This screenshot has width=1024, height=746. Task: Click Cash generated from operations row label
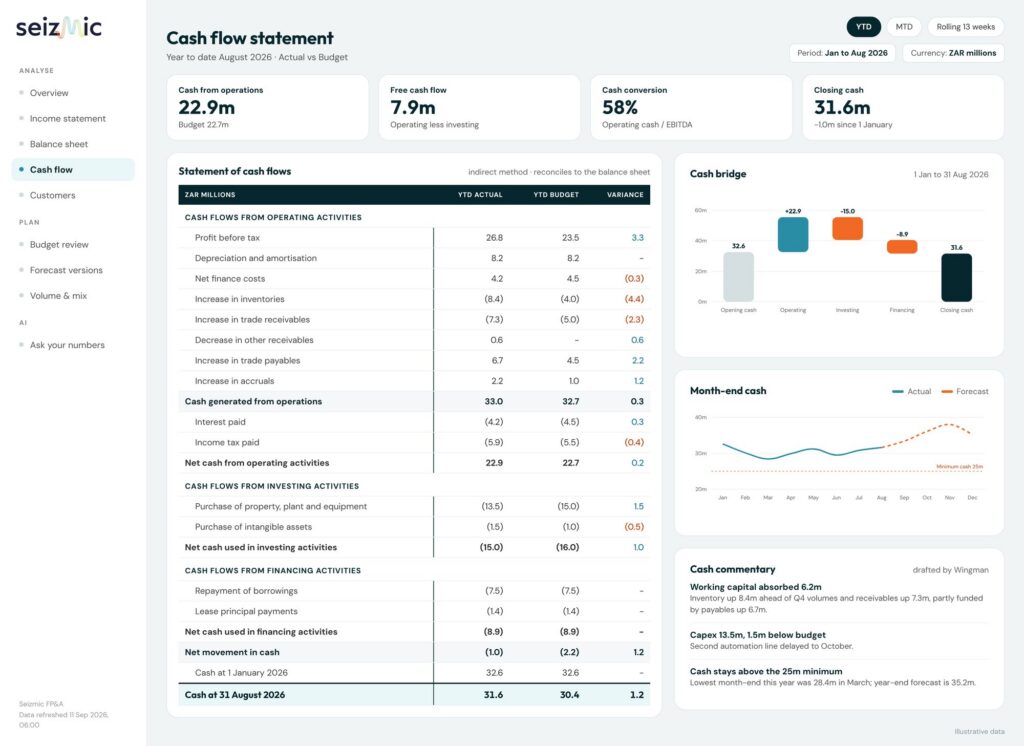(x=253, y=401)
